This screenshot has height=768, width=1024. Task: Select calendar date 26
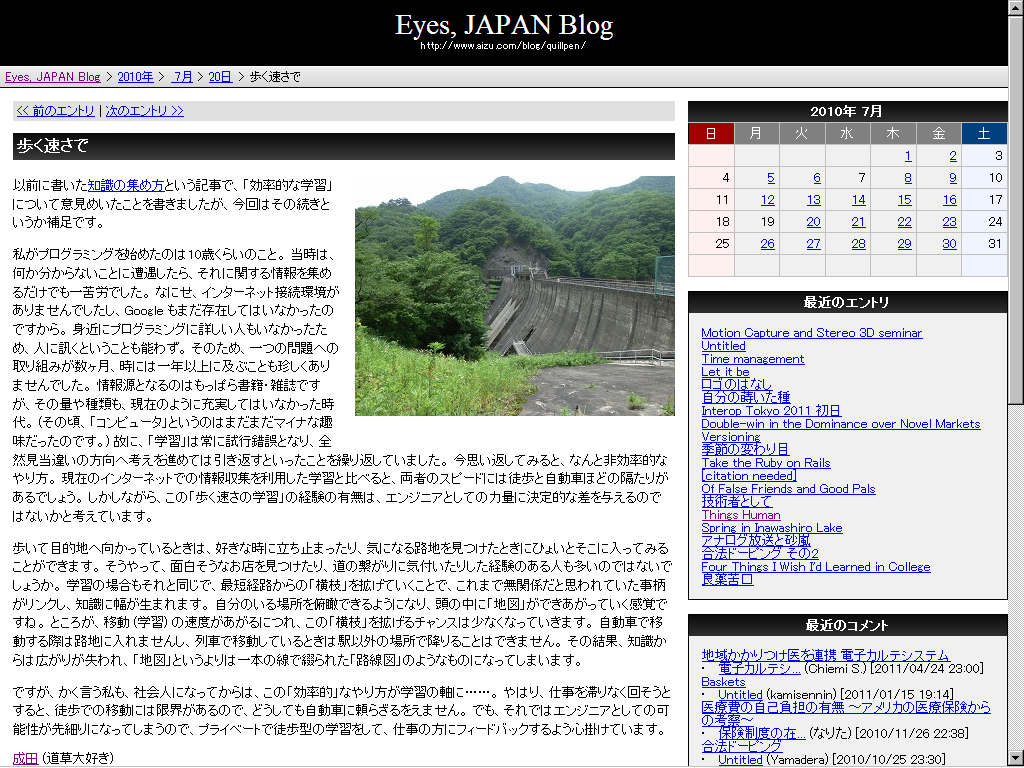[767, 244]
